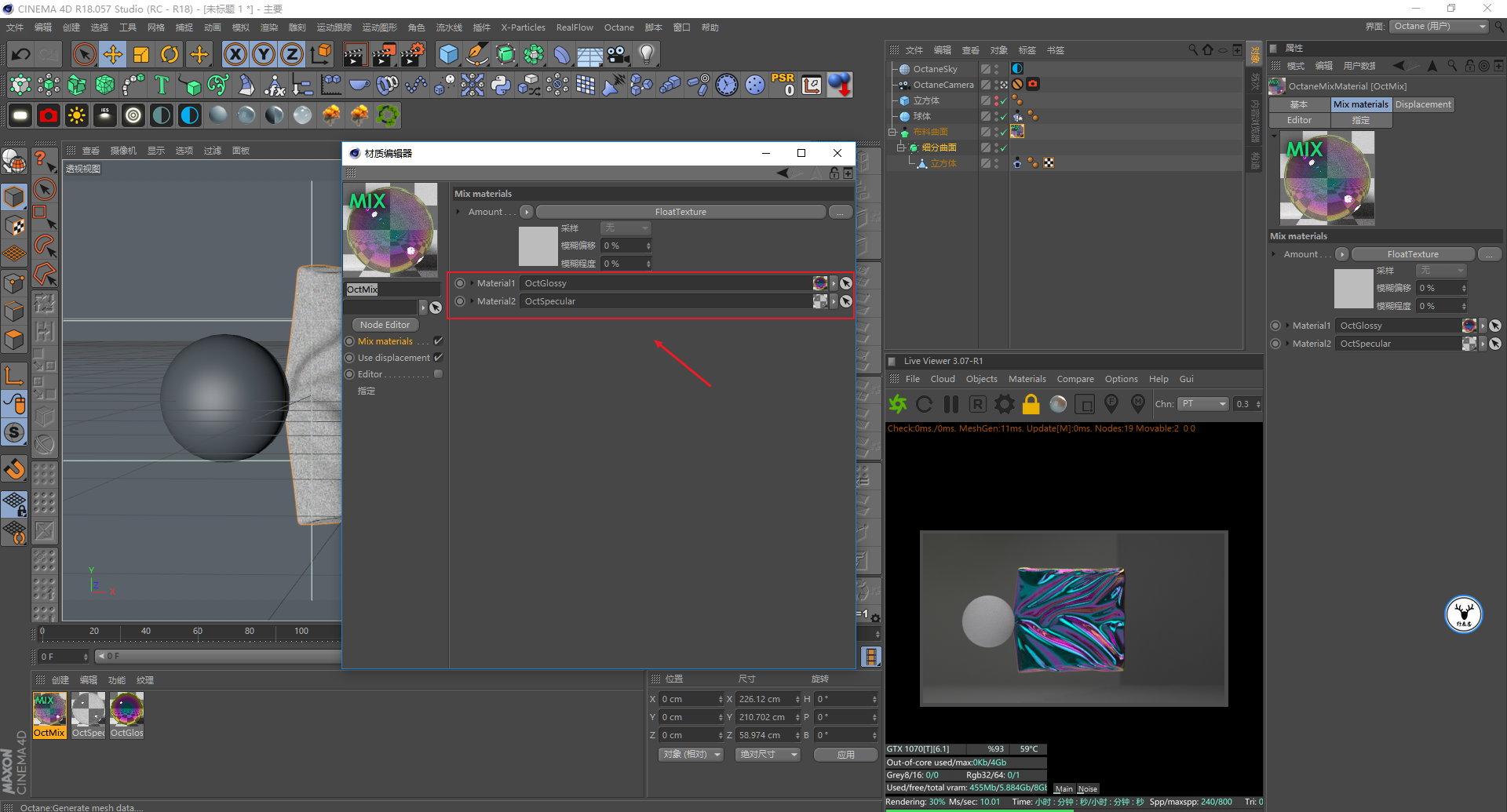Restart render with circular arrow icon

[925, 404]
